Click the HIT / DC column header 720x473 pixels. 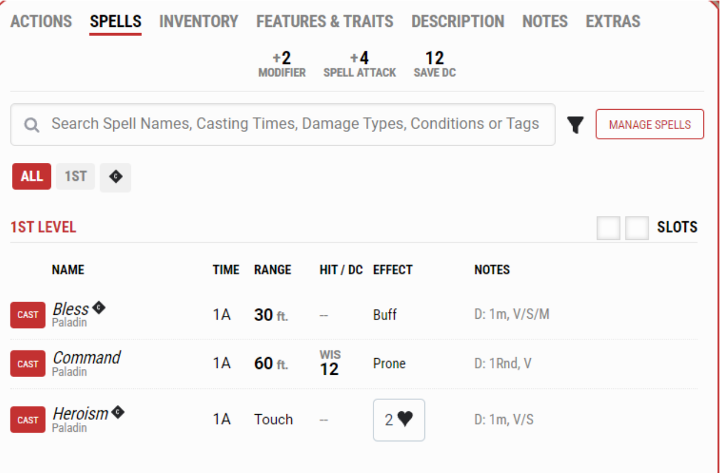(341, 270)
